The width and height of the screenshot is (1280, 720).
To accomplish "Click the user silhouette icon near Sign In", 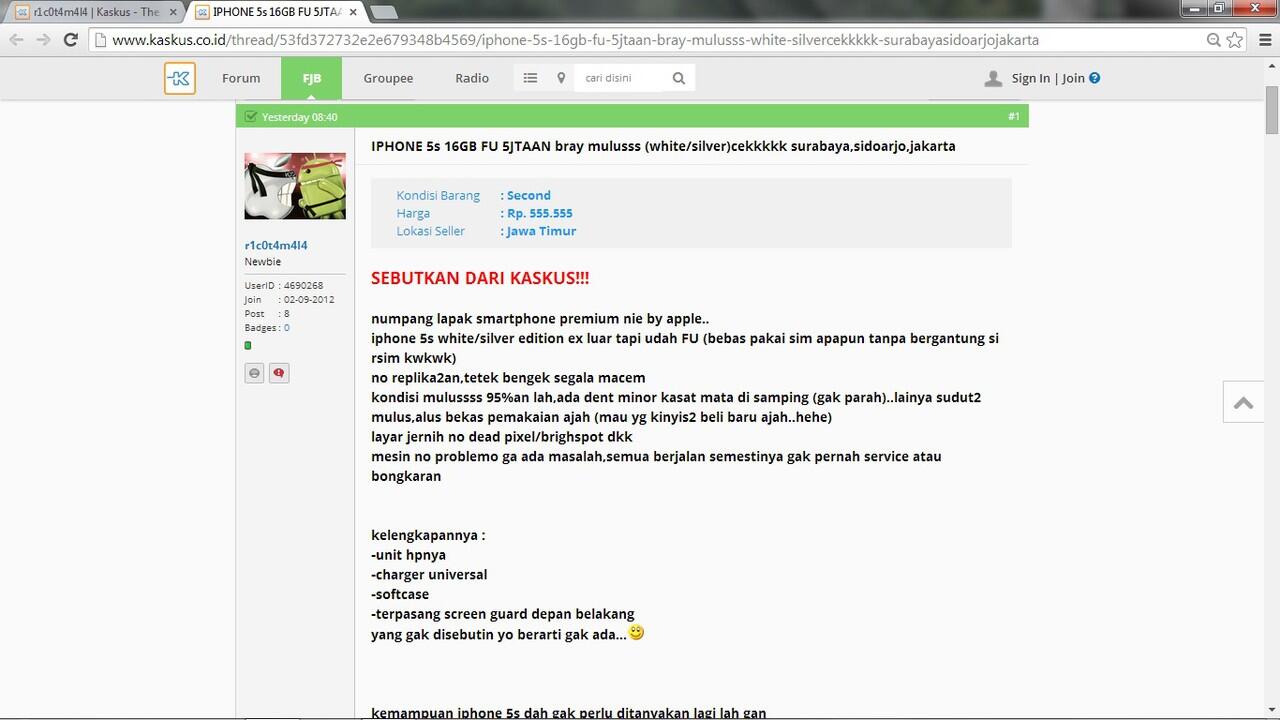I will (993, 78).
